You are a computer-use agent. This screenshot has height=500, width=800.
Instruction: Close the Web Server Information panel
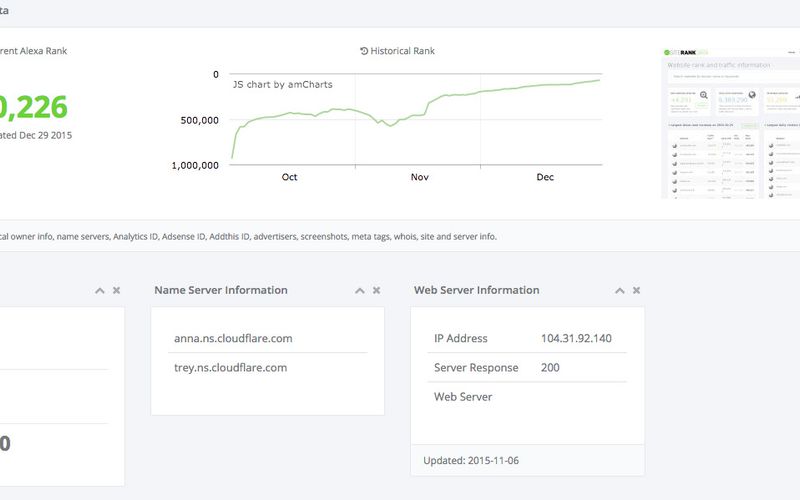click(x=636, y=290)
